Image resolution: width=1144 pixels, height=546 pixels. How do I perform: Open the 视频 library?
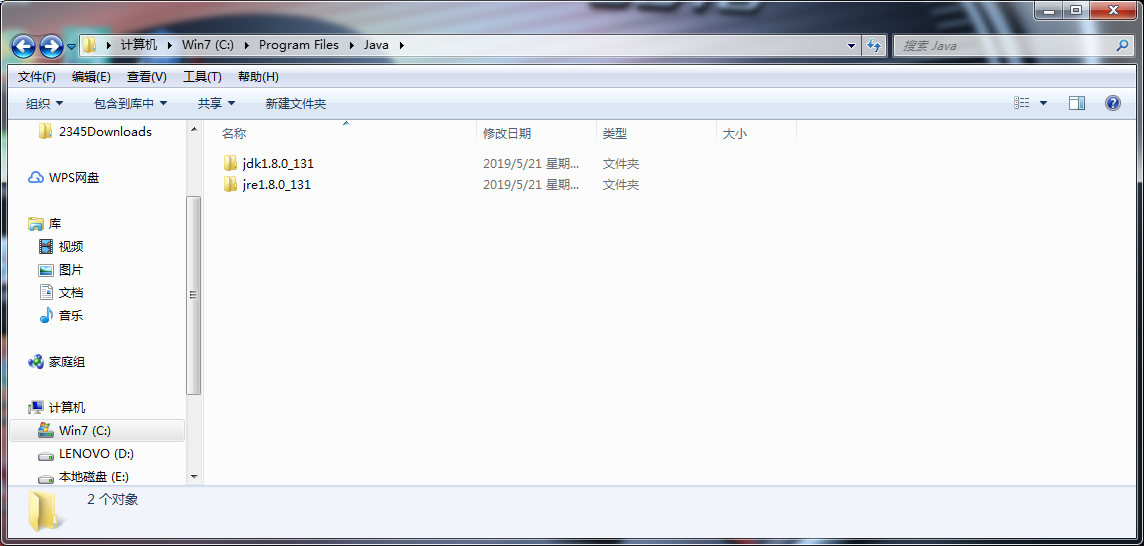pos(71,247)
